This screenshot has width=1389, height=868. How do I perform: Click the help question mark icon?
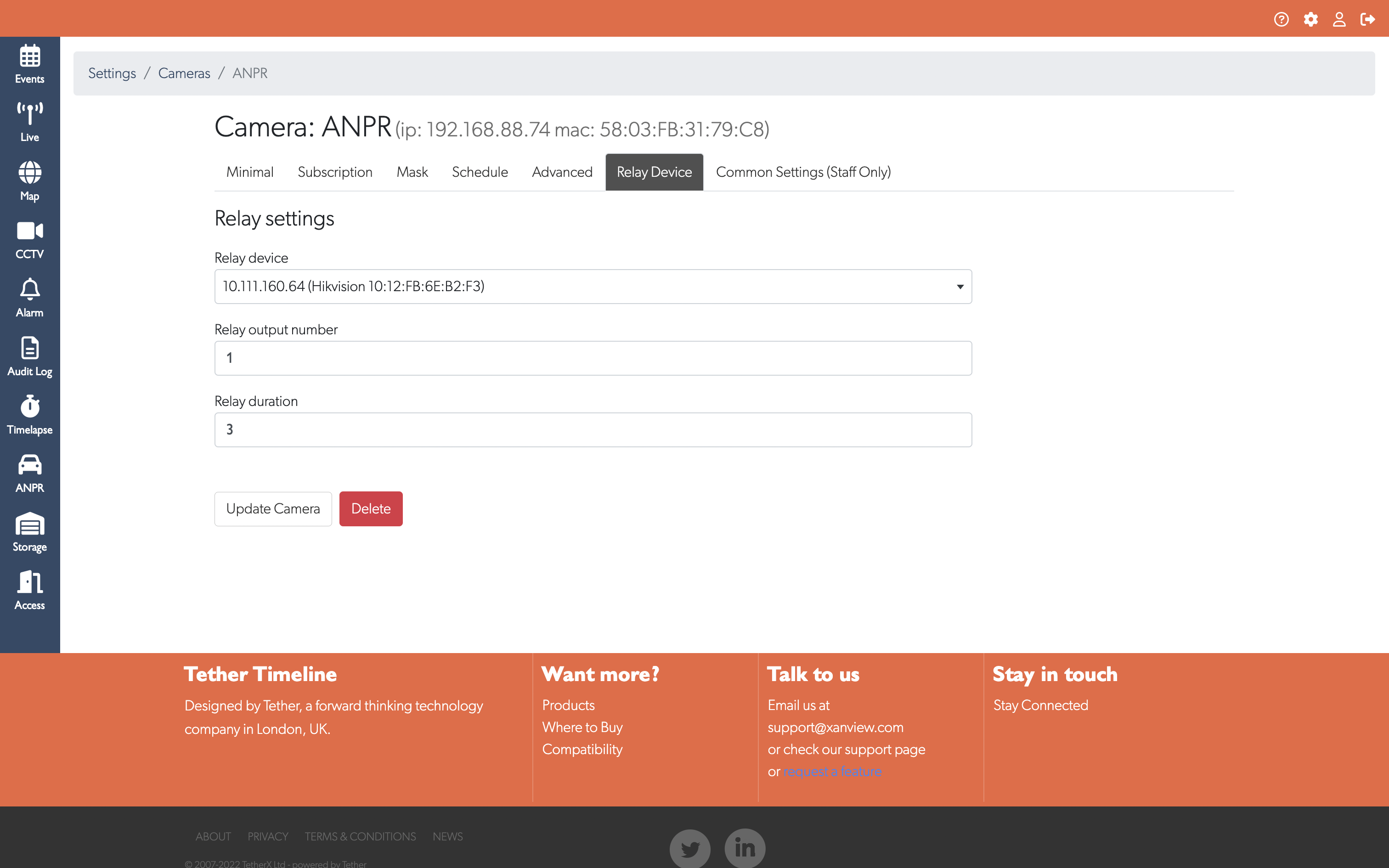1281,19
